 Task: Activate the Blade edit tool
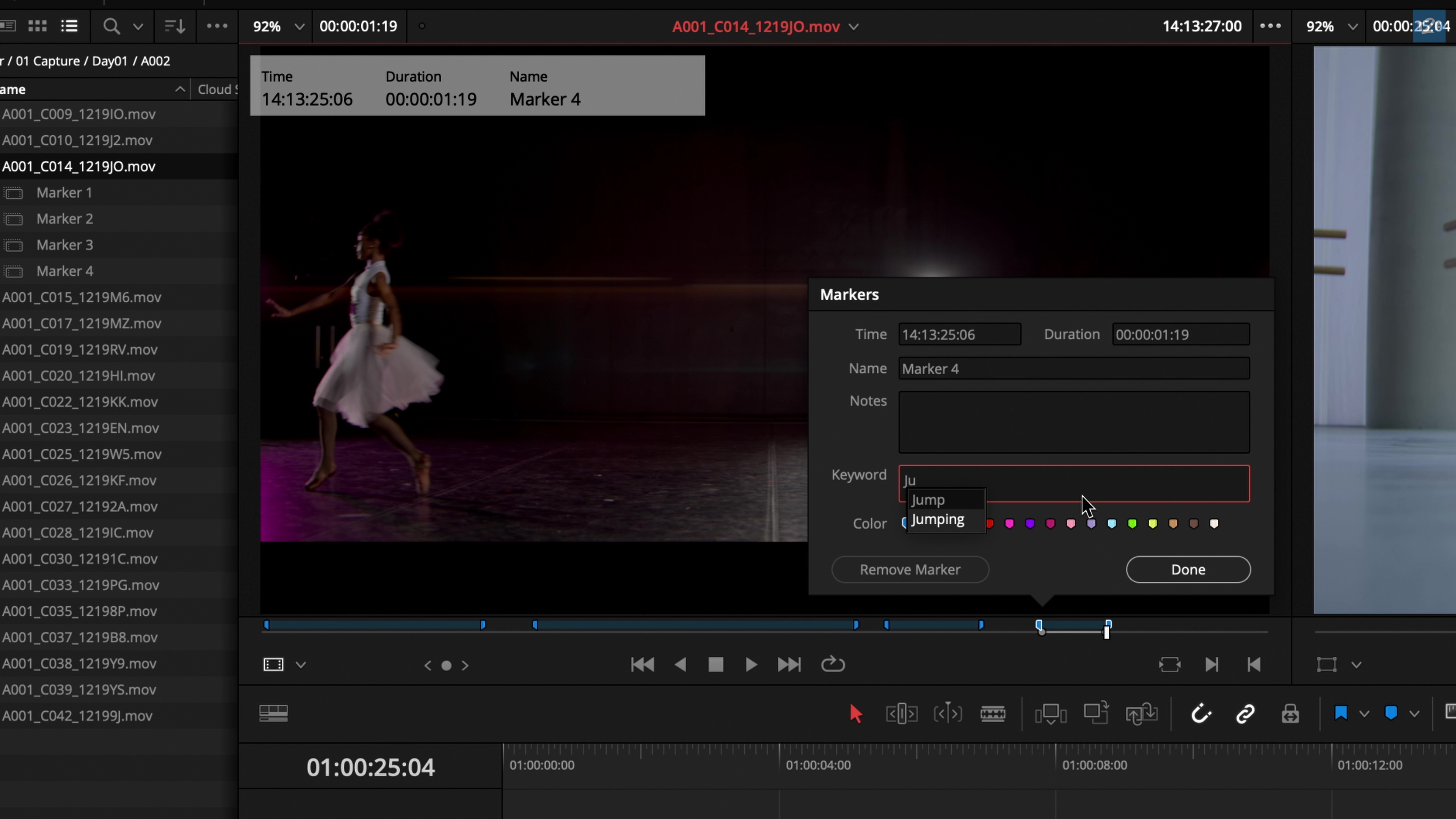[993, 714]
